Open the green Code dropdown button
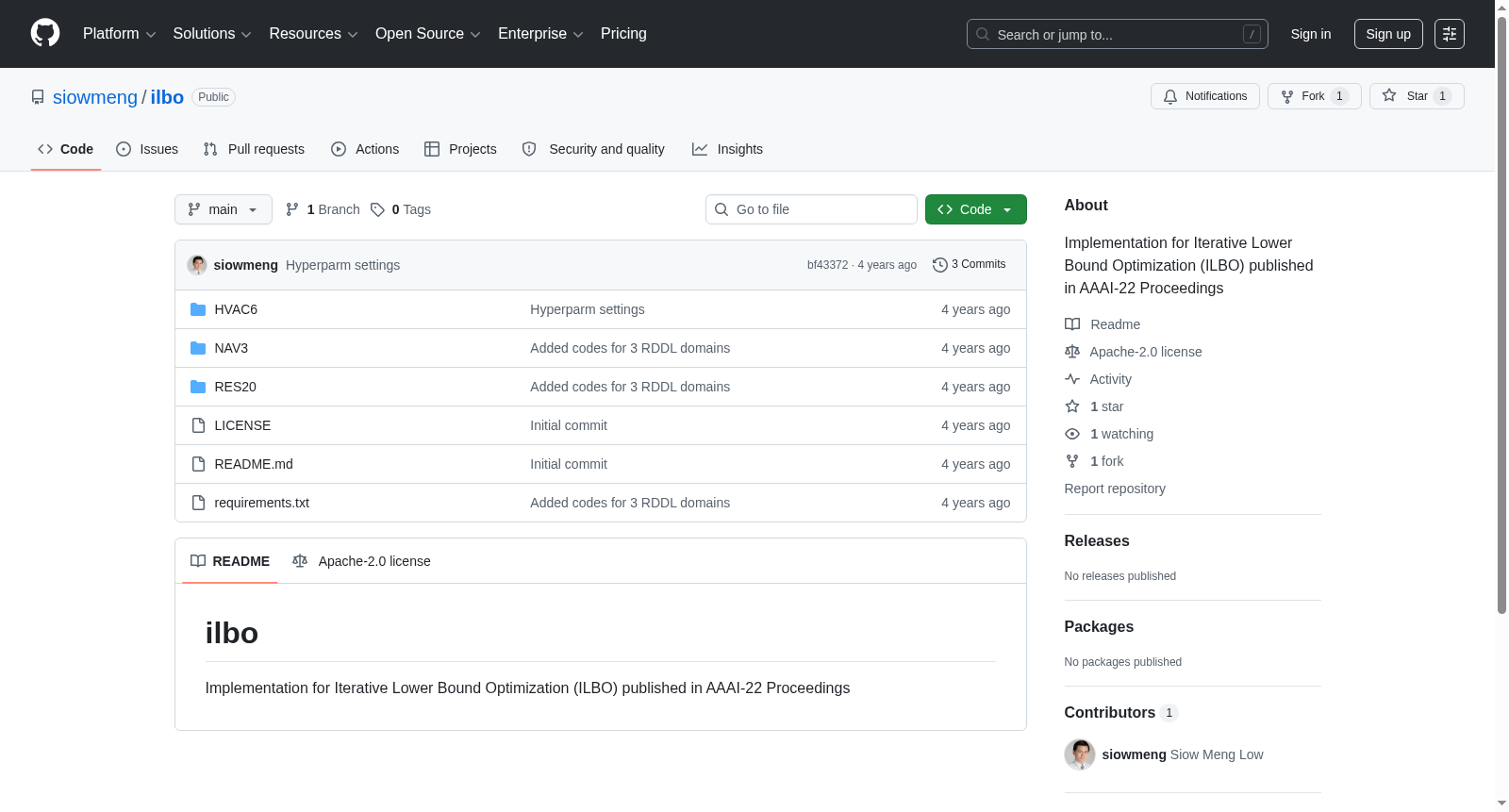Viewport: 1509px width, 812px height. click(976, 209)
